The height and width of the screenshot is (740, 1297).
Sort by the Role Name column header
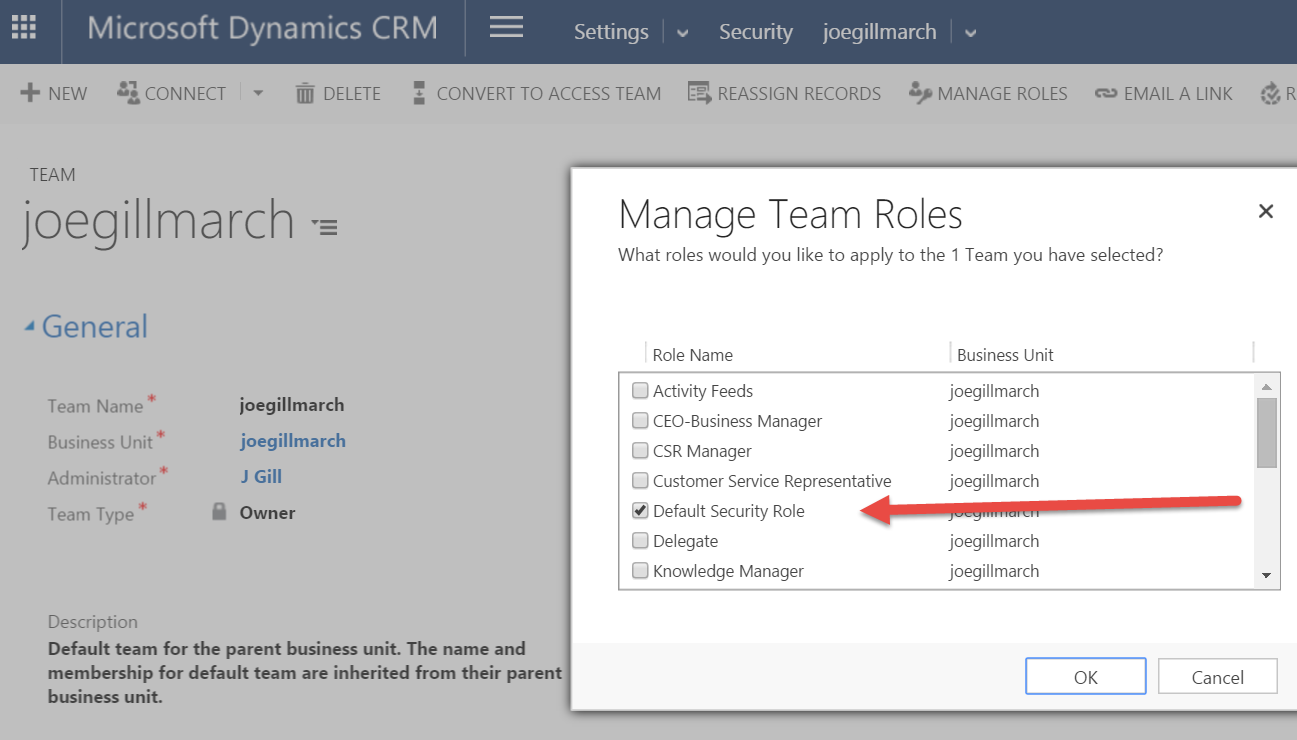pyautogui.click(x=693, y=355)
